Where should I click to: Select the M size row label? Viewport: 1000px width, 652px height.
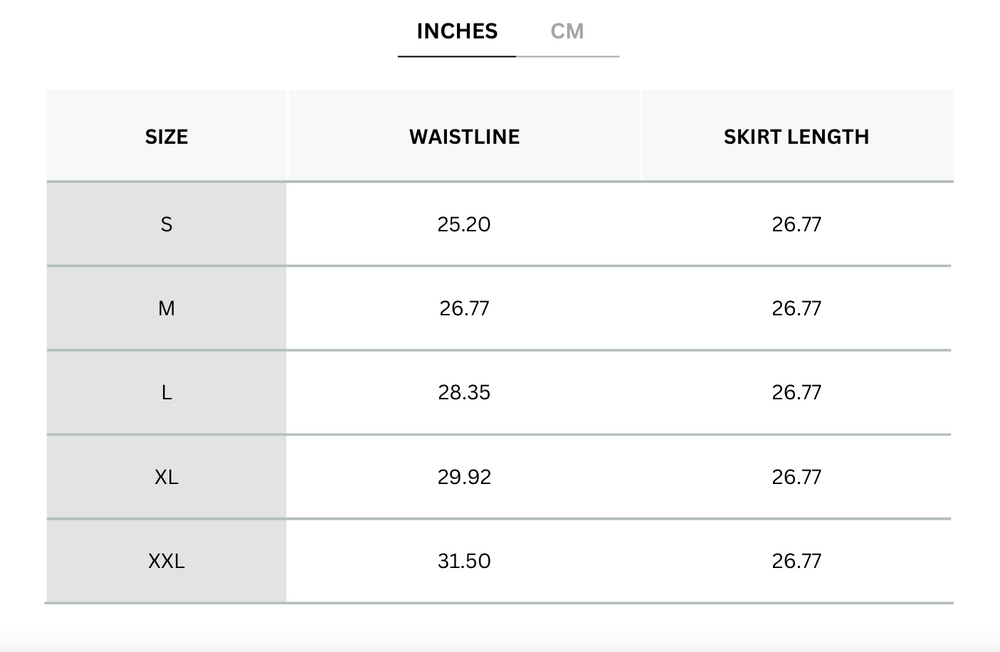(x=166, y=309)
